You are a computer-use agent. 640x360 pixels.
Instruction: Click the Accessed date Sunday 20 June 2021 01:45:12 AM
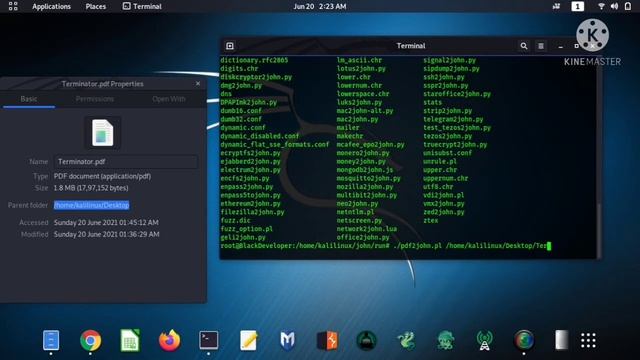pyautogui.click(x=106, y=222)
